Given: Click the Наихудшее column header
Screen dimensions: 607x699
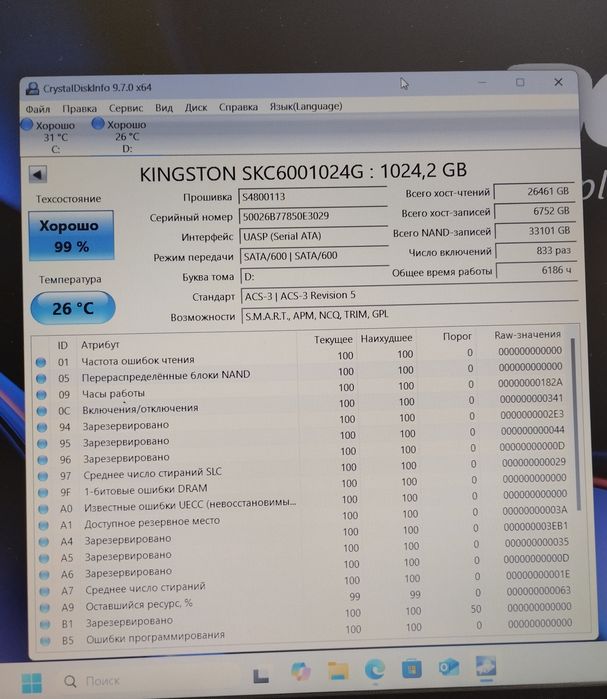Looking at the screenshot, I should point(386,338).
